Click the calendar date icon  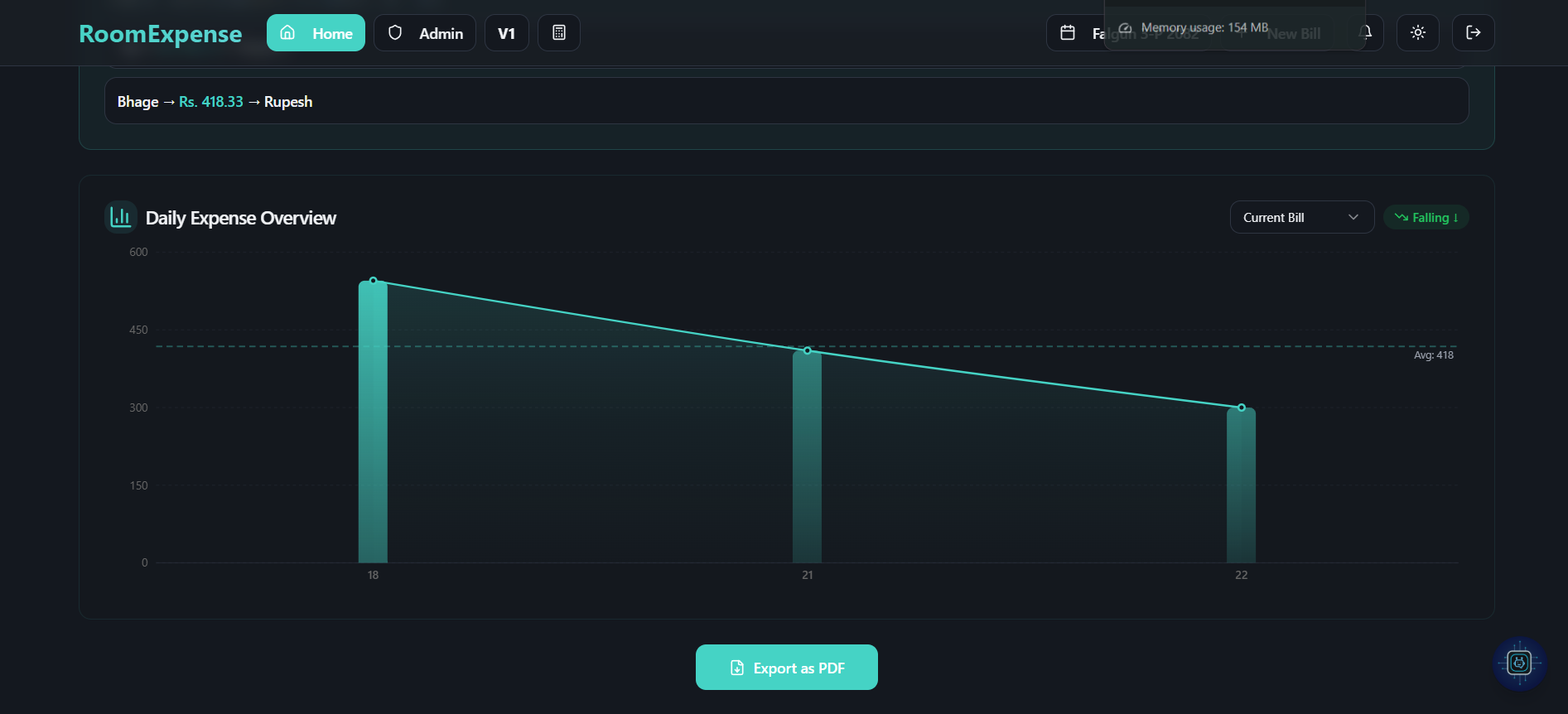[1068, 33]
